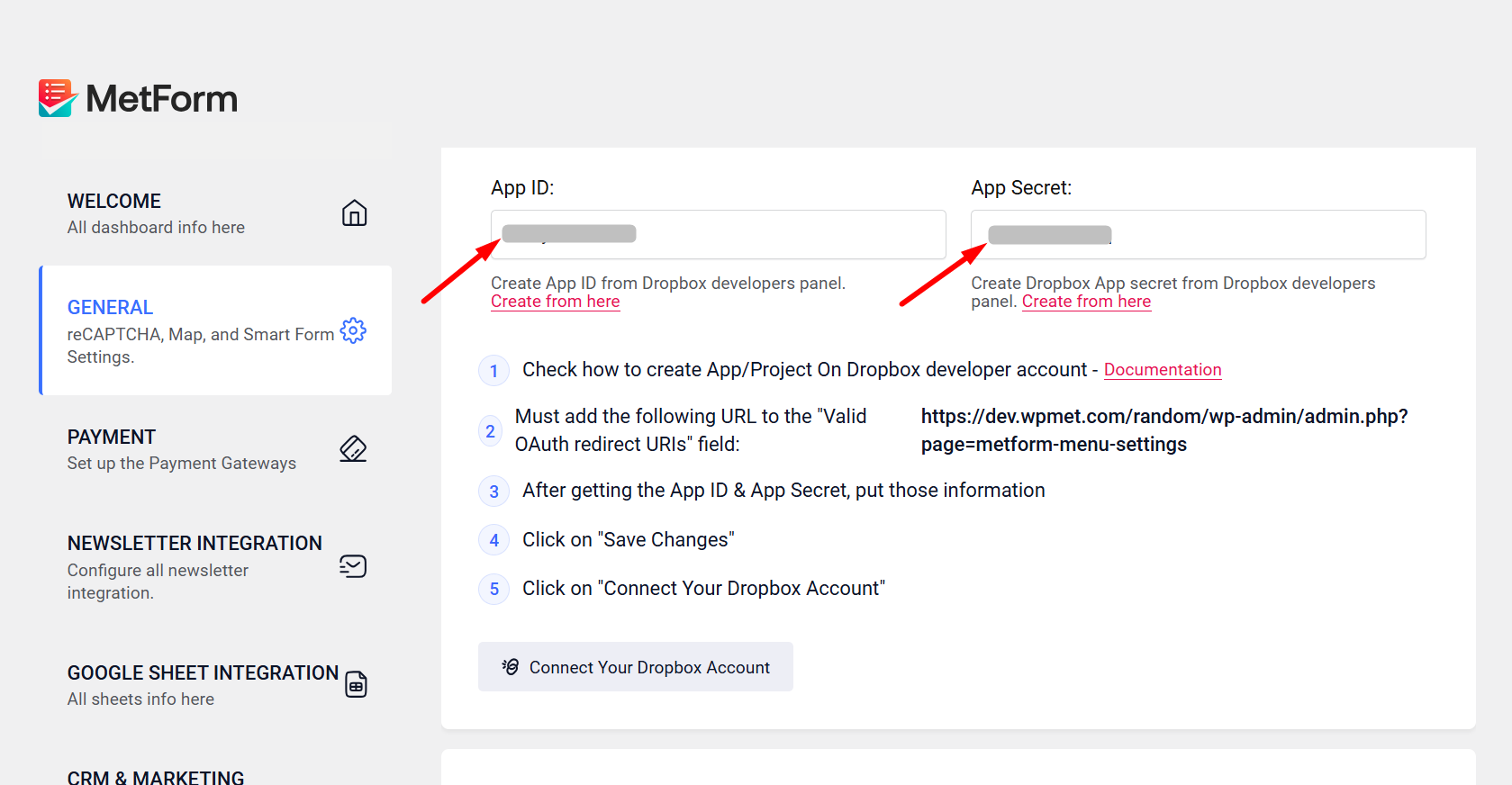Click 'Click on "Save Changes"' instruction text
Viewport: 1512px width, 785px height.
pyautogui.click(x=629, y=540)
